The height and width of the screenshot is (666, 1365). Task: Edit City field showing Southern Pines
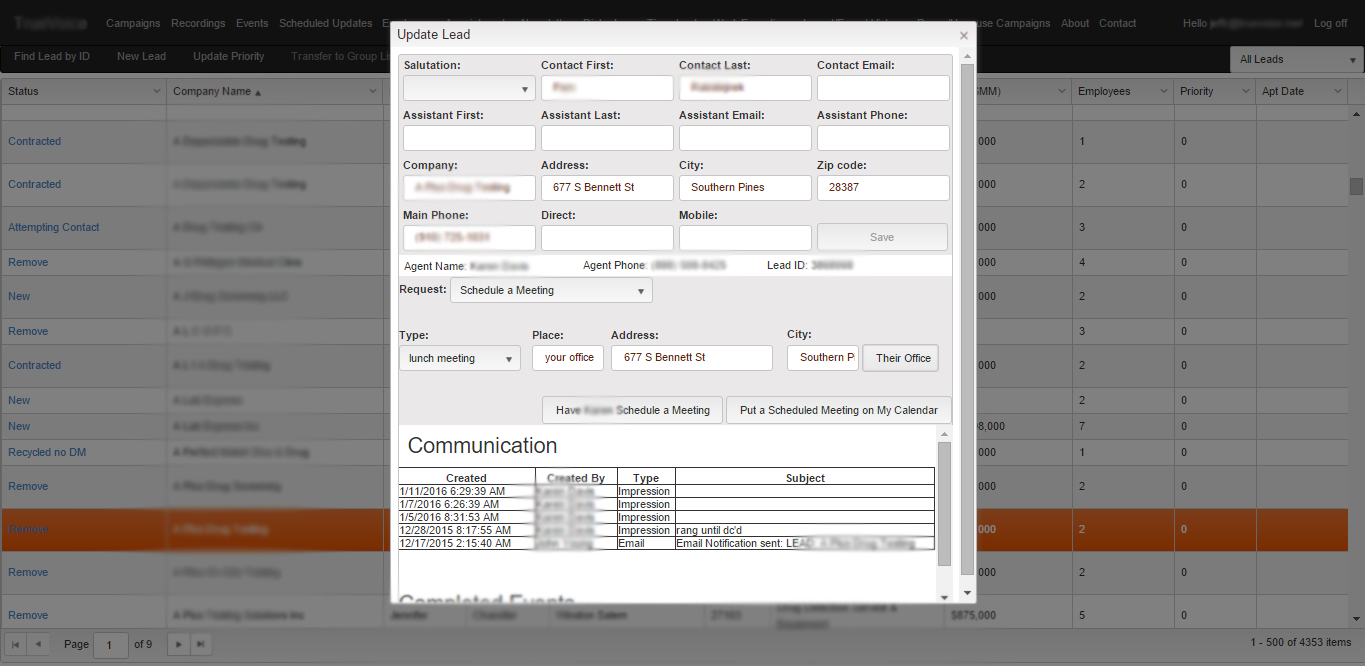click(x=745, y=188)
